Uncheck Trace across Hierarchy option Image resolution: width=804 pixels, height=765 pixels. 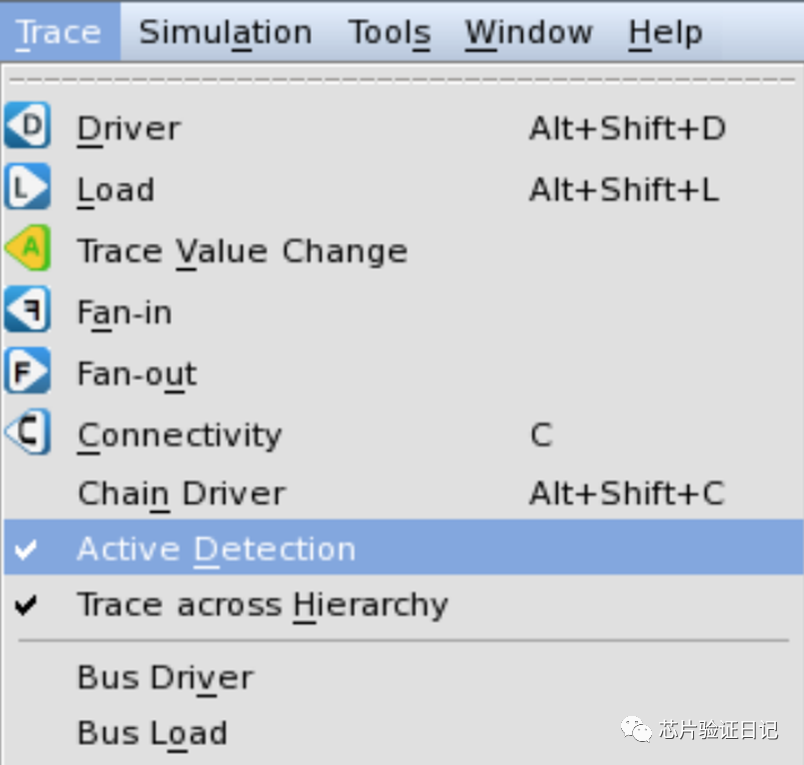pyautogui.click(x=28, y=605)
